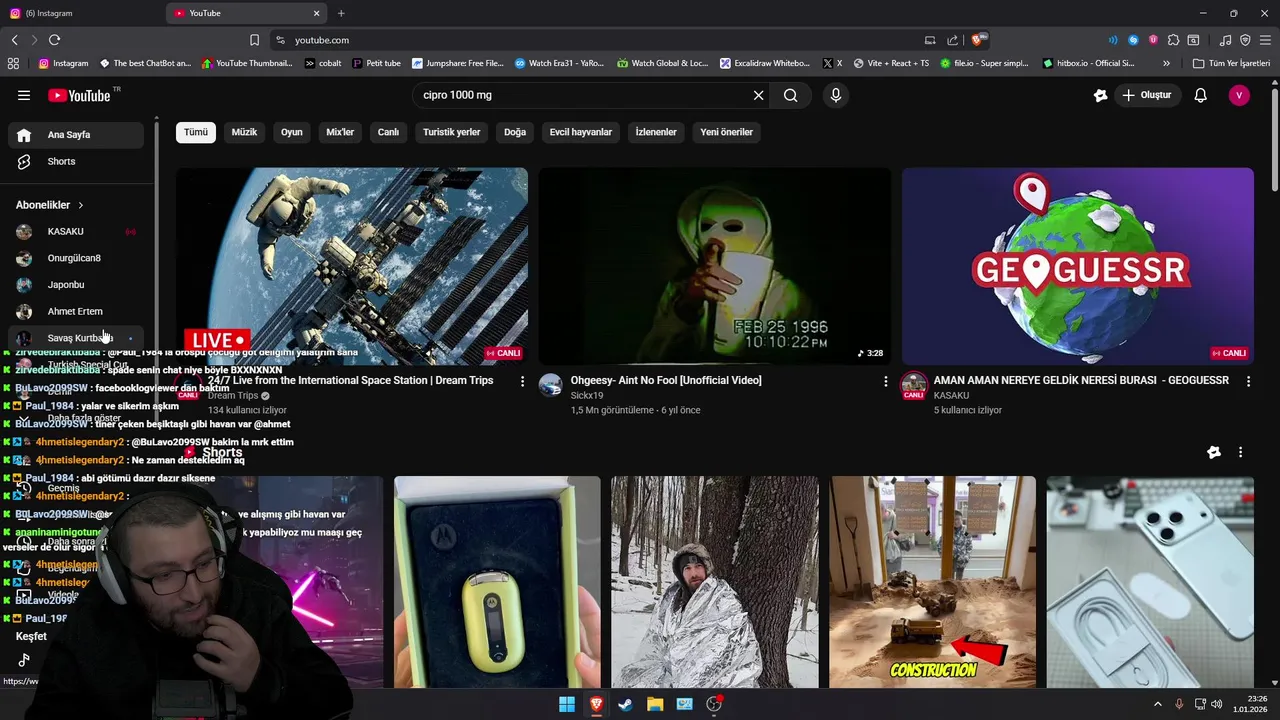The height and width of the screenshot is (720, 1280).
Task: Open the yellow Motorola phone Short
Action: (x=497, y=582)
